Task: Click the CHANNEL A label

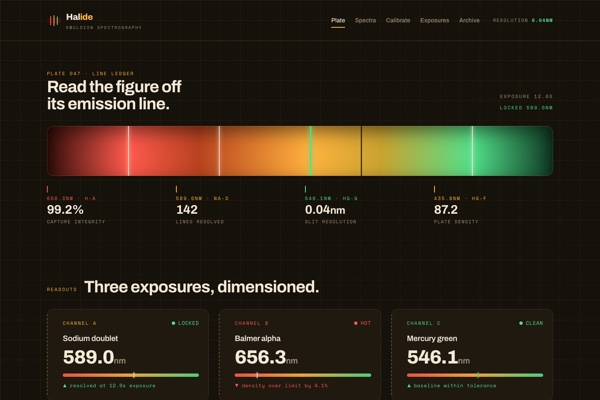Action: [x=80, y=323]
